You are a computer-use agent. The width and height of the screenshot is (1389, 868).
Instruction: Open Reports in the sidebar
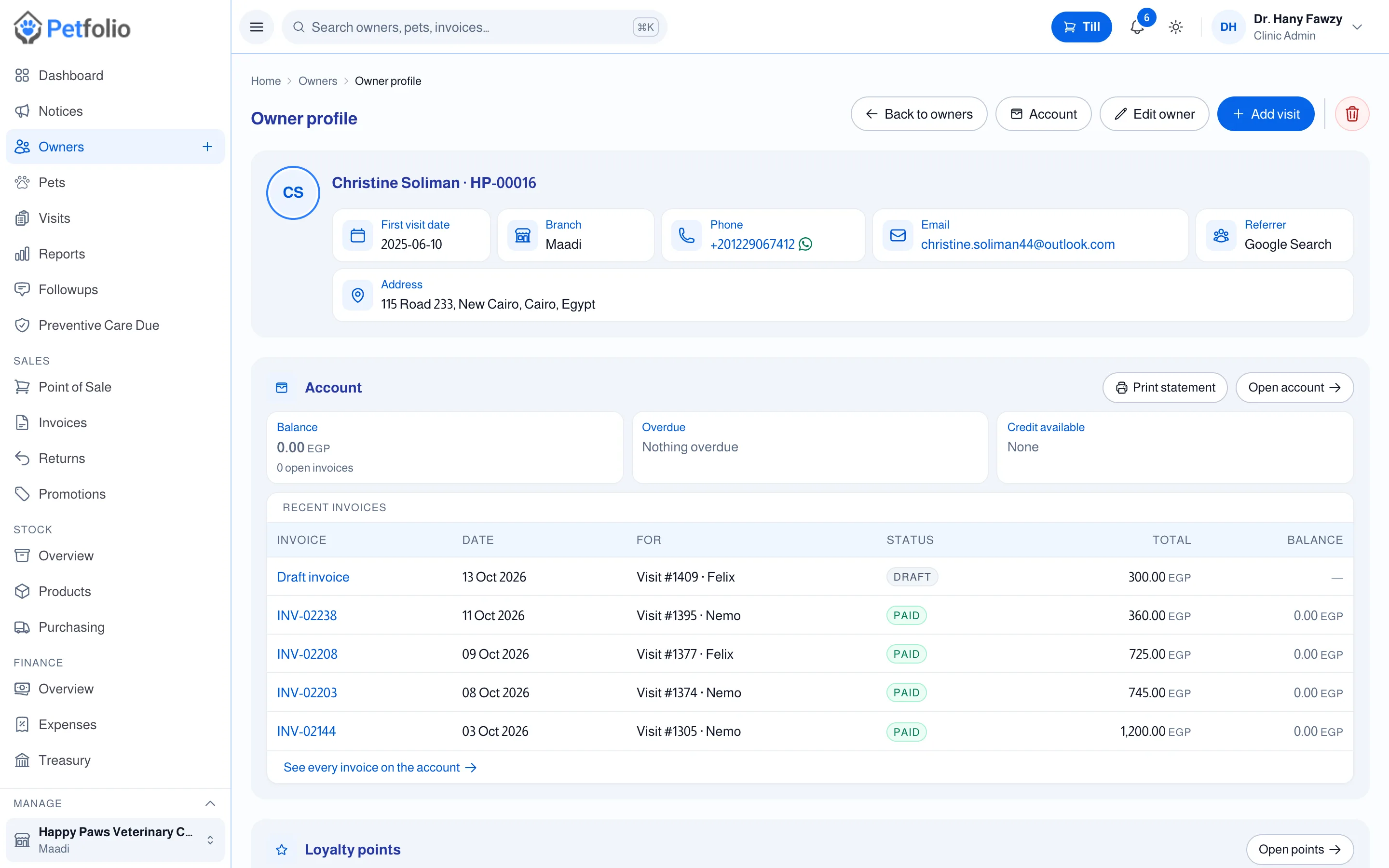click(115, 254)
